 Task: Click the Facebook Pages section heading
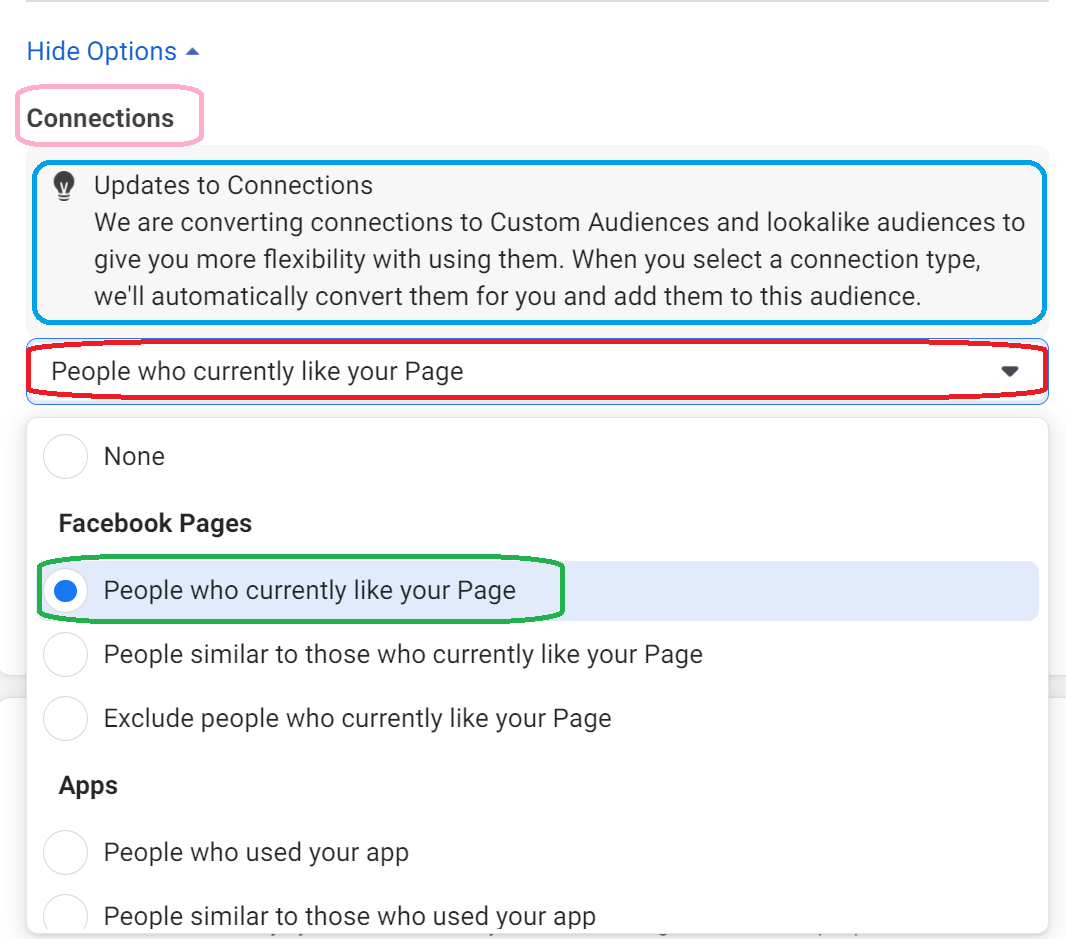pos(155,523)
